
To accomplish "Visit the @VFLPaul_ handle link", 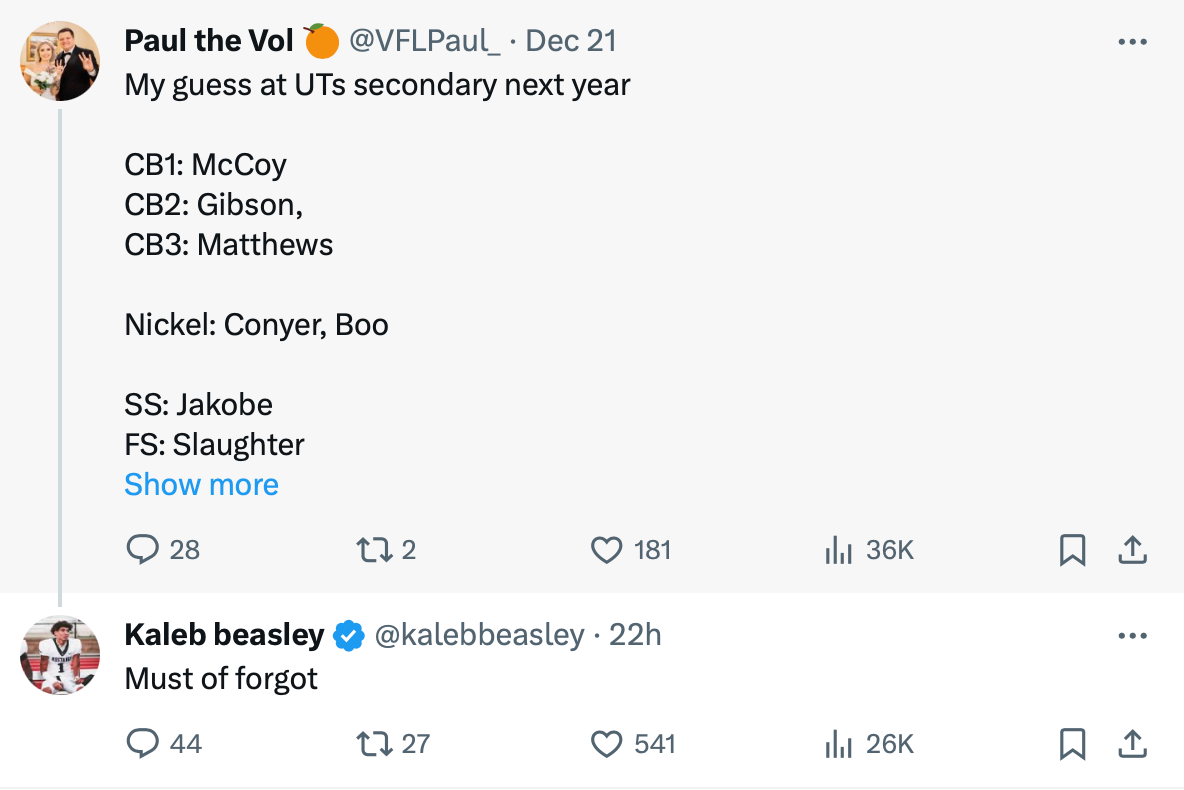I will pos(424,41).
